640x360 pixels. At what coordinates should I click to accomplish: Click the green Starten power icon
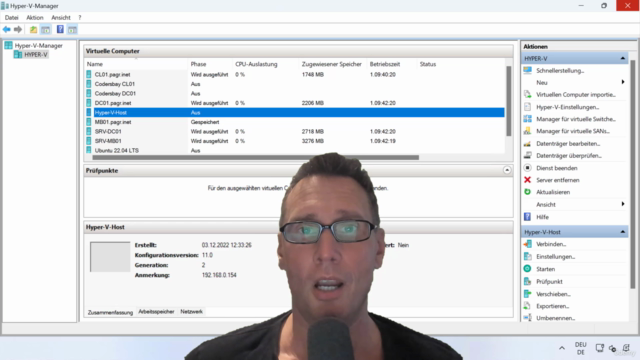pyautogui.click(x=527, y=269)
